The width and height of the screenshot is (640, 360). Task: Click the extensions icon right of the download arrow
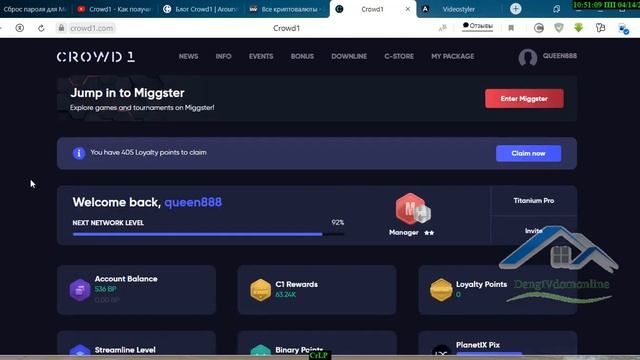tap(600, 28)
